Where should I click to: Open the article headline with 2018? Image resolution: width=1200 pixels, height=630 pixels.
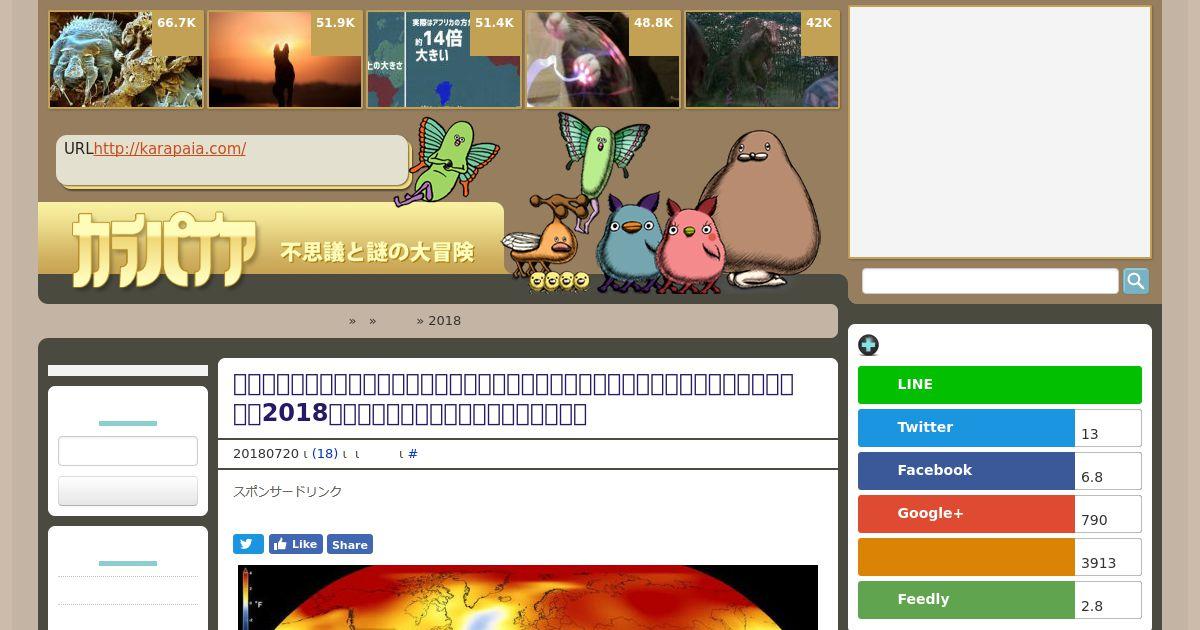(513, 399)
